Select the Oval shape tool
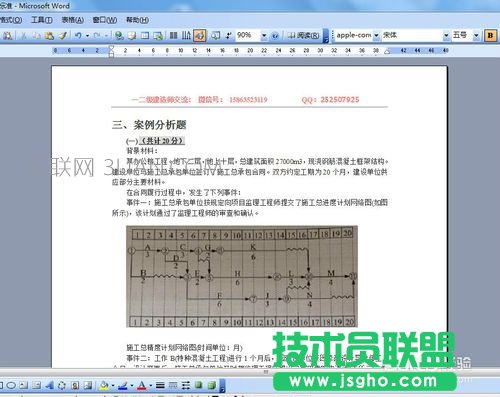 (x=11, y=386)
